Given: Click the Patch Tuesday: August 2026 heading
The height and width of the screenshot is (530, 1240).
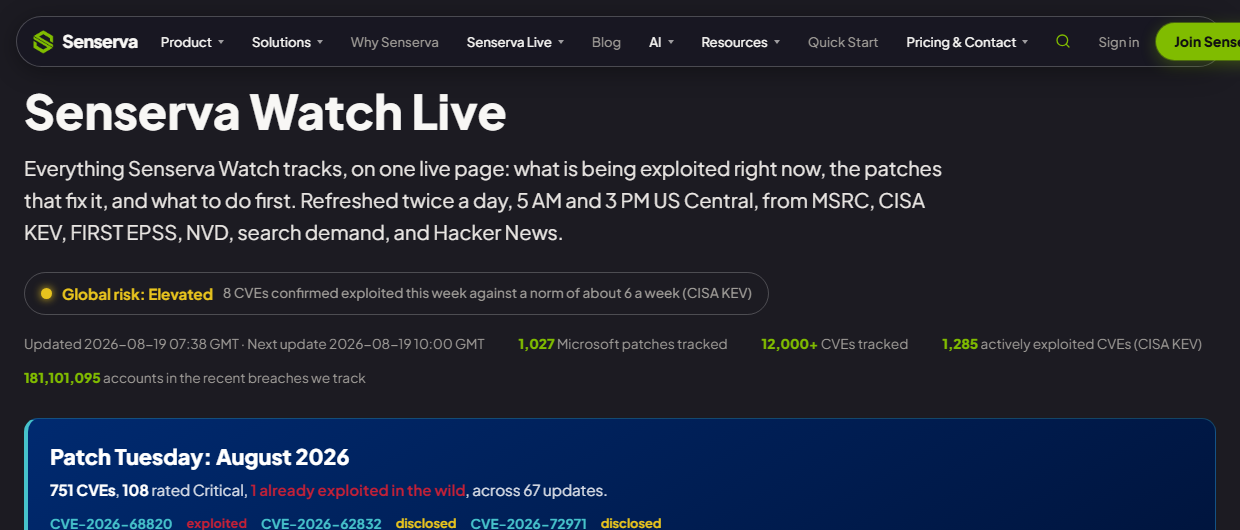Looking at the screenshot, I should [200, 457].
